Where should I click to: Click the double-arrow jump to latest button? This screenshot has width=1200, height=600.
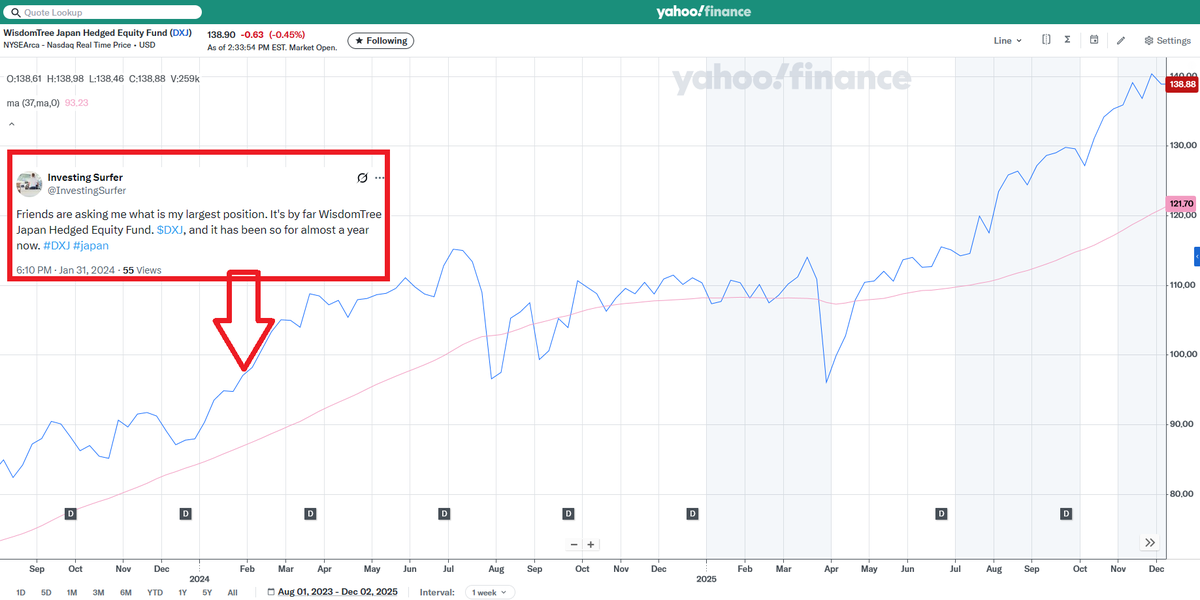coord(1150,542)
